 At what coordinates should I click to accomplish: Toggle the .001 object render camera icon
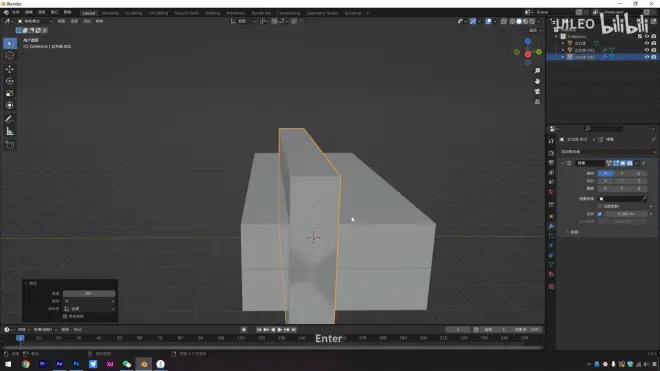tap(654, 50)
